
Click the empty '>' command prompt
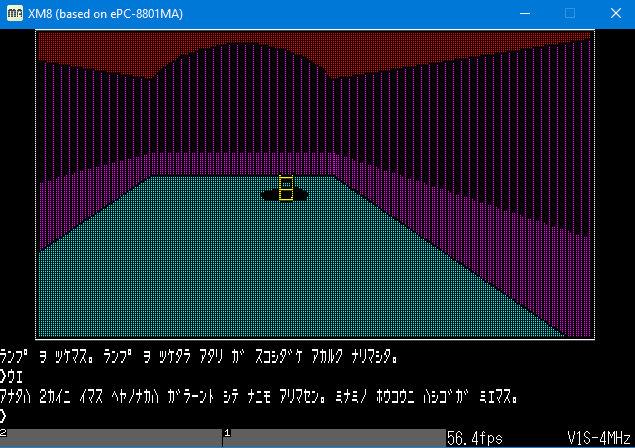click(x=3, y=416)
